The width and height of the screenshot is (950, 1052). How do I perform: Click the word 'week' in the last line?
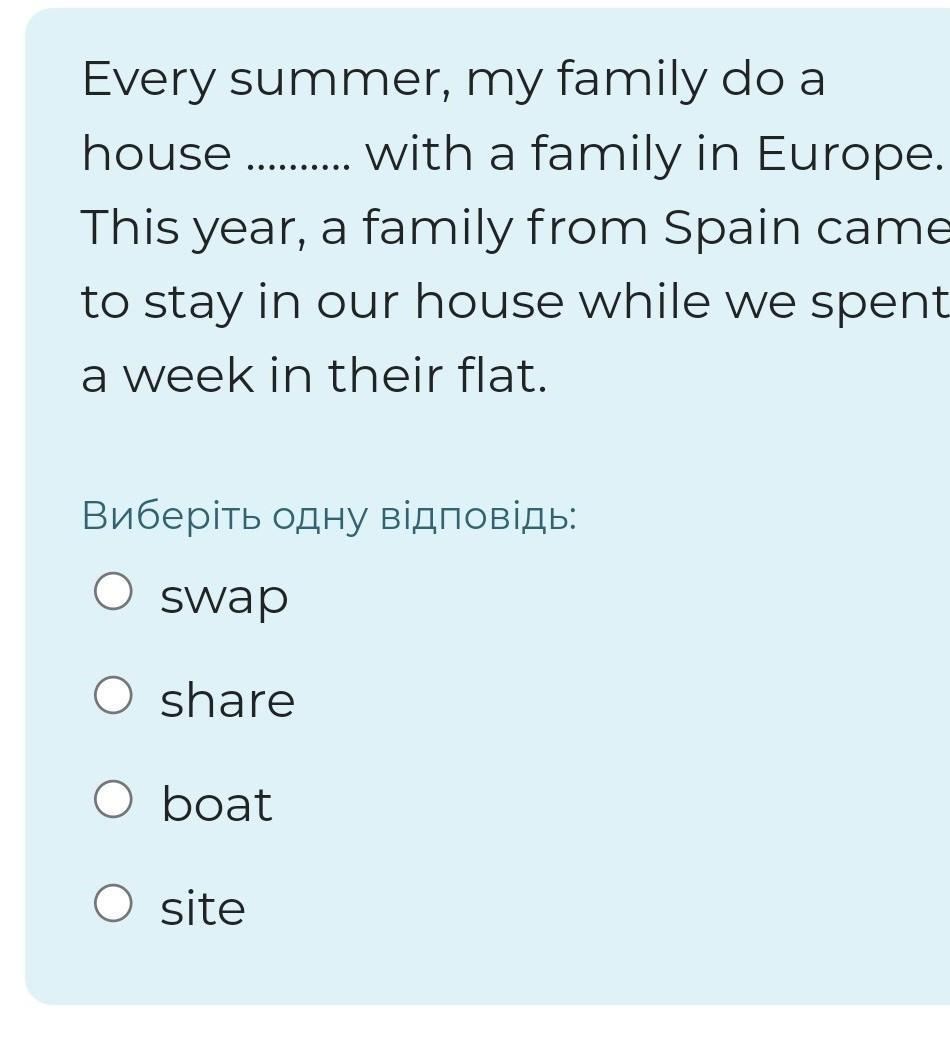[x=189, y=375]
